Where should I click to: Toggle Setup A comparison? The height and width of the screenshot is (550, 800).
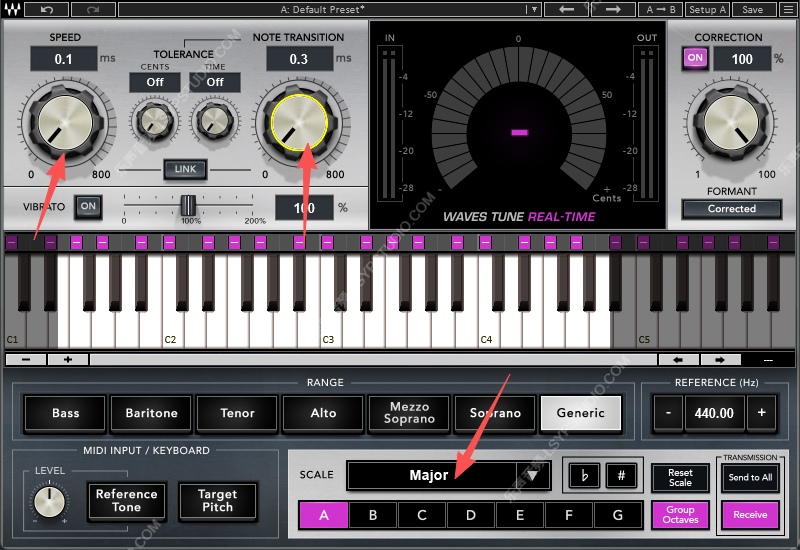707,9
